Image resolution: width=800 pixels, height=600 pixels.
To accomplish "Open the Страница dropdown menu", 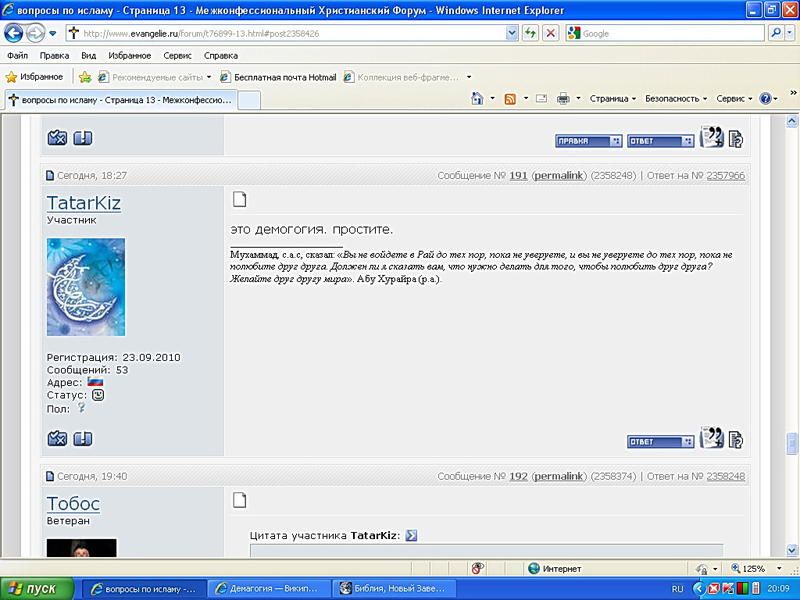I will [613, 99].
